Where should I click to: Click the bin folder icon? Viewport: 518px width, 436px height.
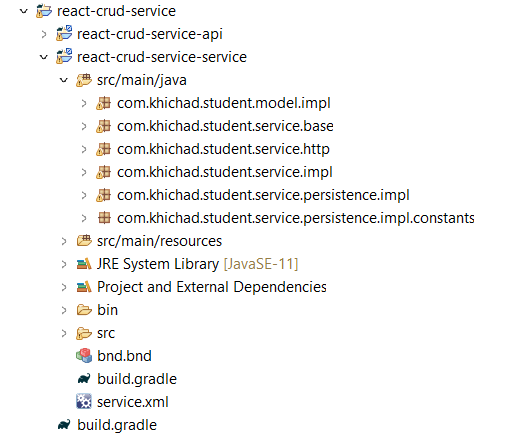coord(84,310)
